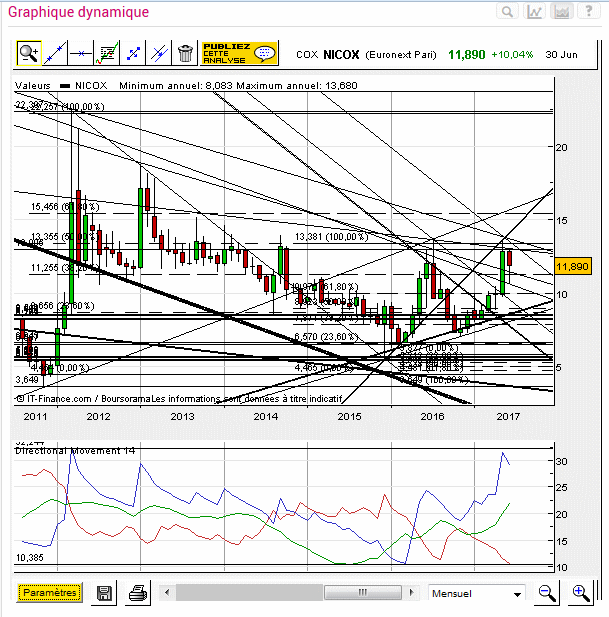
Task: Click the timeline scrollbar thumb
Action: pos(363,592)
